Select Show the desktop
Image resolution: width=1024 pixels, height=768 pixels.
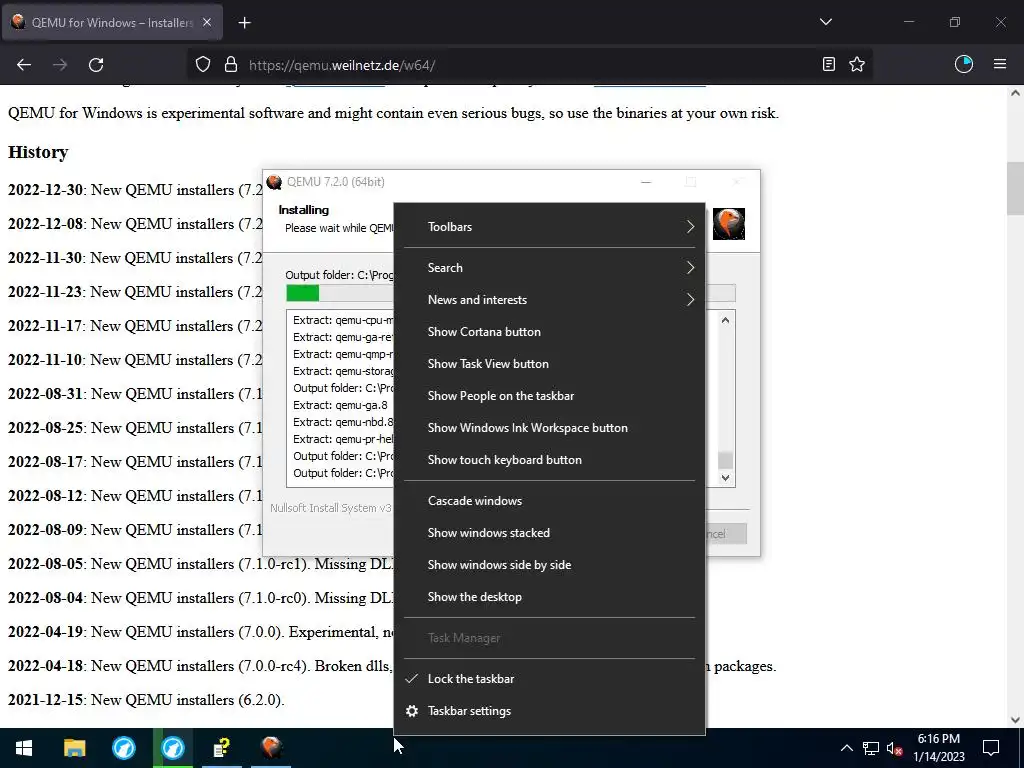pyautogui.click(x=549, y=597)
